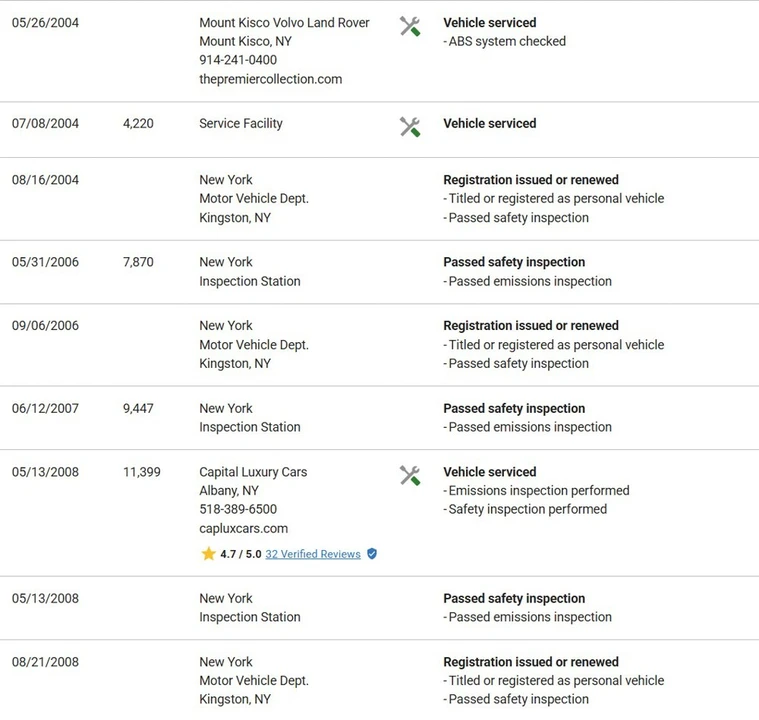Click Service Facility source text
The height and width of the screenshot is (720, 759).
(241, 124)
